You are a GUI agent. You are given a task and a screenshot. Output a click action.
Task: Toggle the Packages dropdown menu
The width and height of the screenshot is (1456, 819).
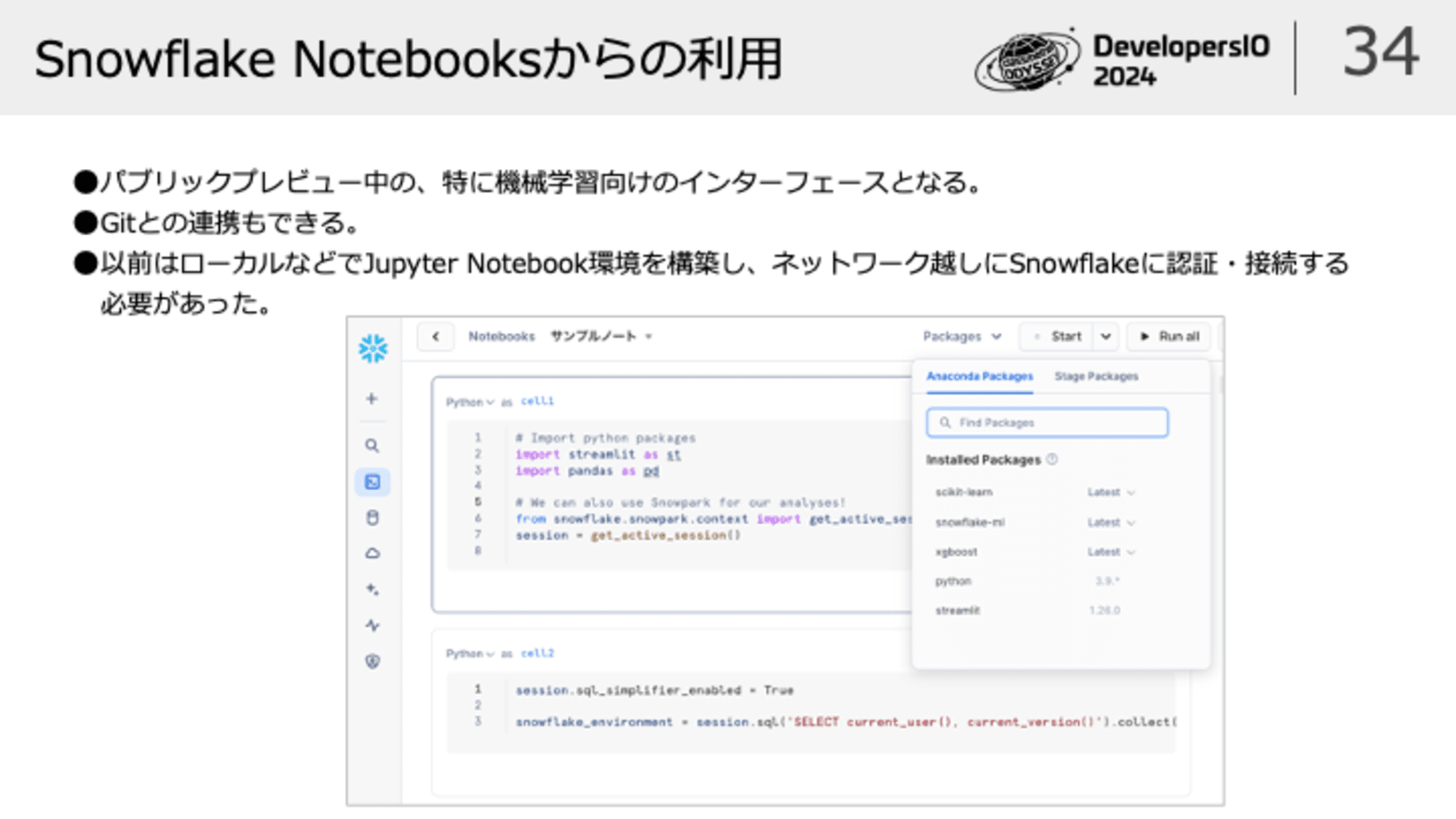(x=962, y=336)
